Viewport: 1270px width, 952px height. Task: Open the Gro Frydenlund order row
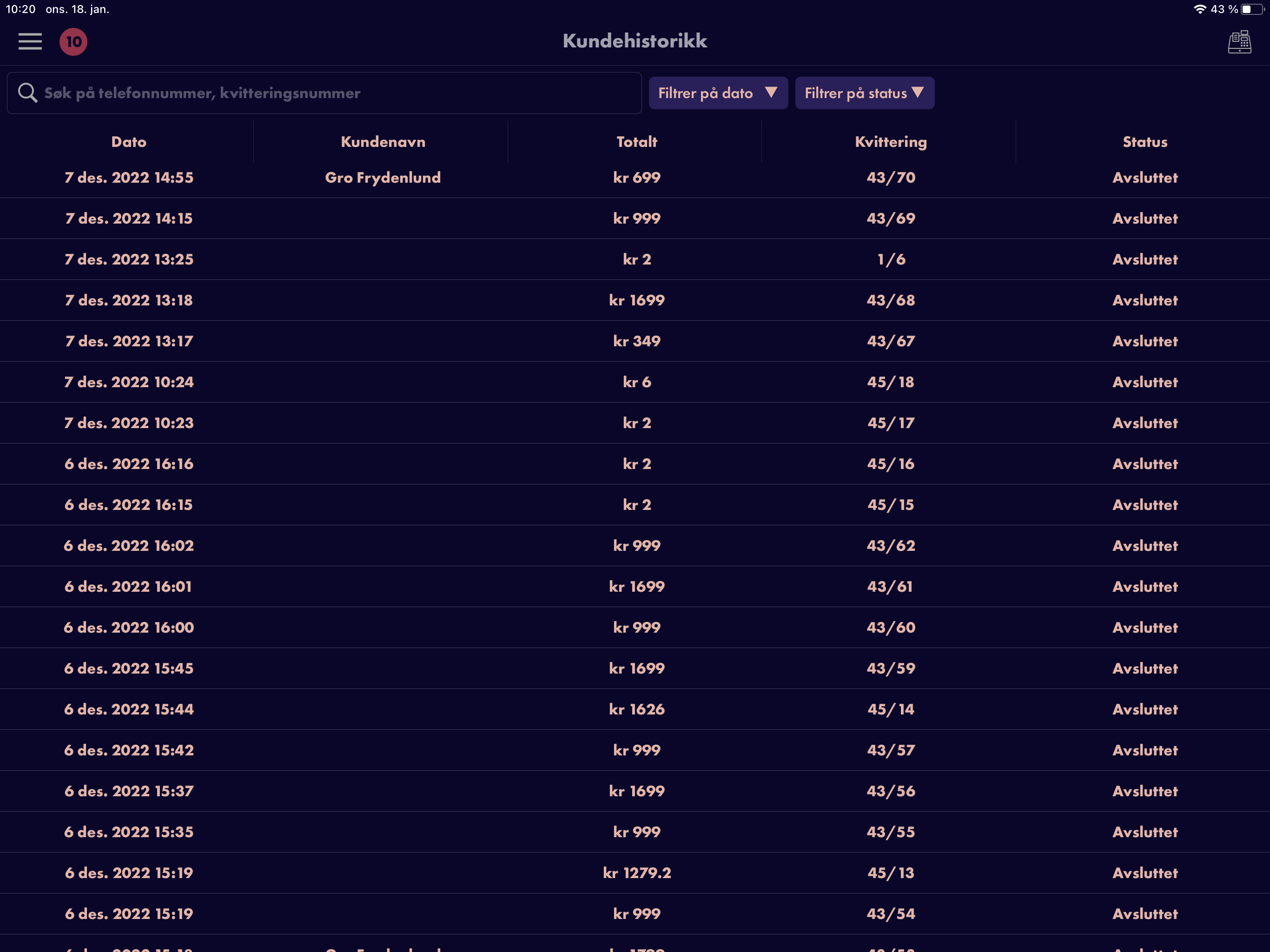click(x=635, y=178)
